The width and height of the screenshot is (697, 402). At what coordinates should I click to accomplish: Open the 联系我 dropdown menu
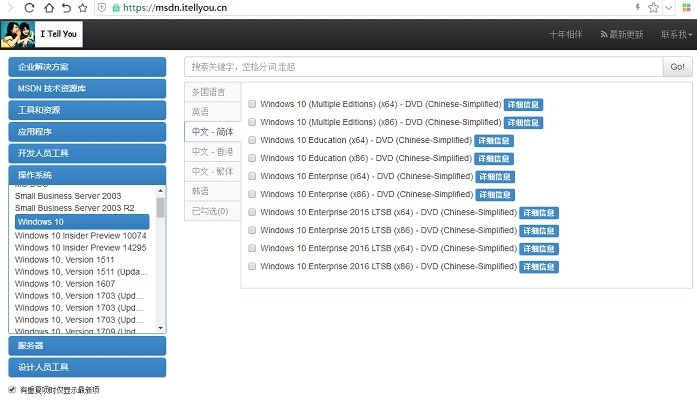coord(676,34)
